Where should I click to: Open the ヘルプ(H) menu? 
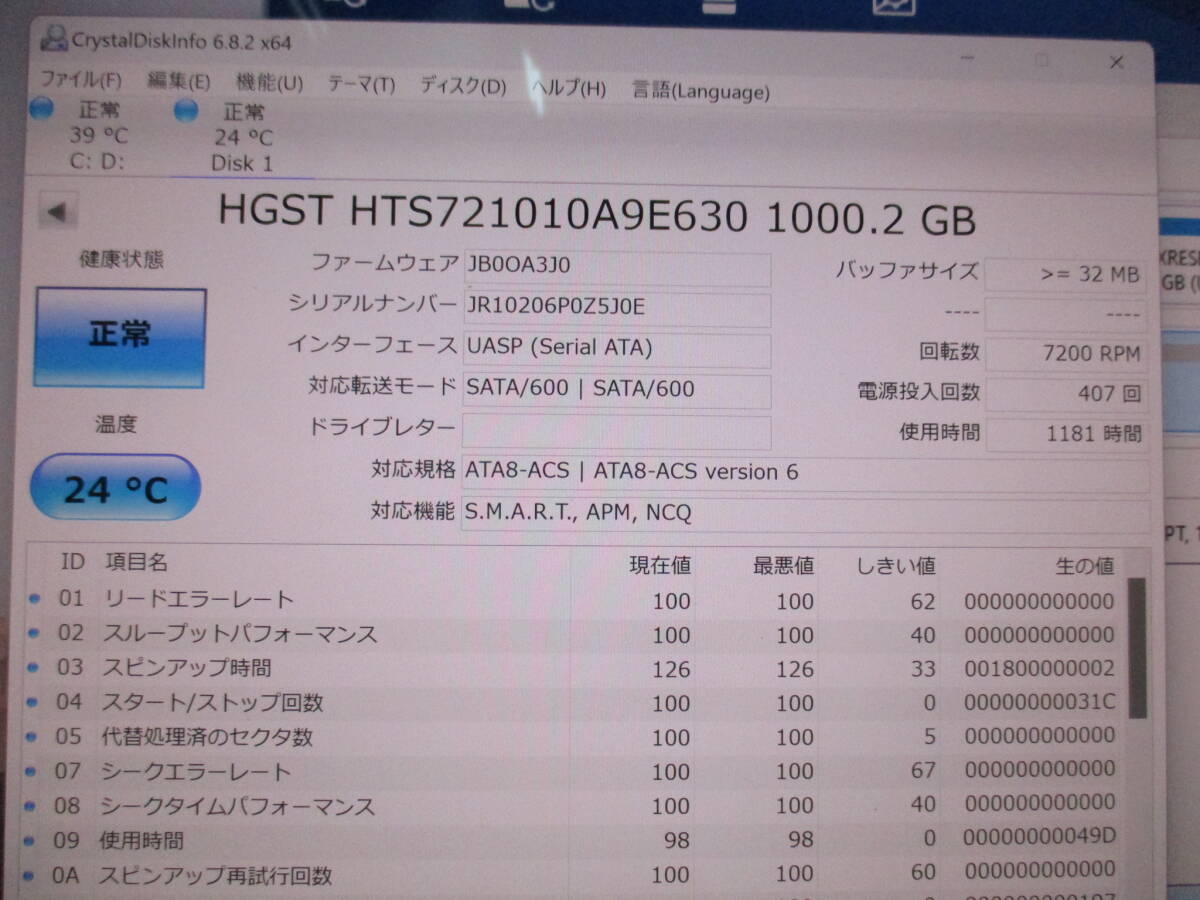point(568,88)
